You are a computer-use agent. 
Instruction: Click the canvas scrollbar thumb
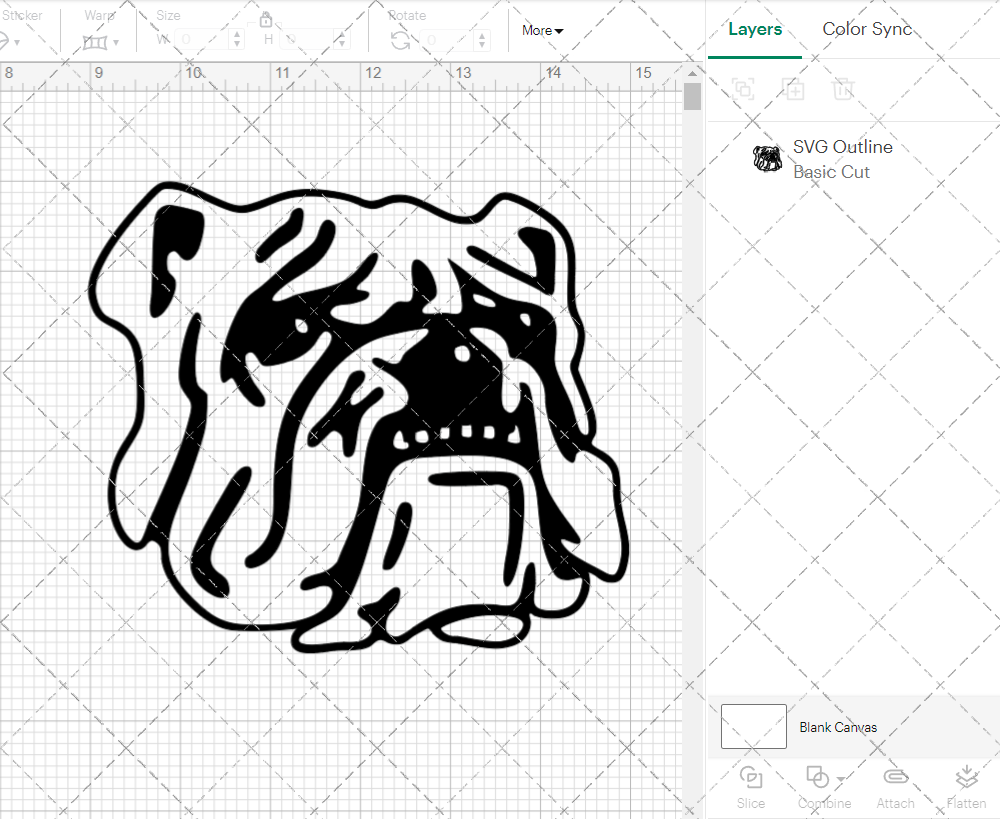[691, 95]
